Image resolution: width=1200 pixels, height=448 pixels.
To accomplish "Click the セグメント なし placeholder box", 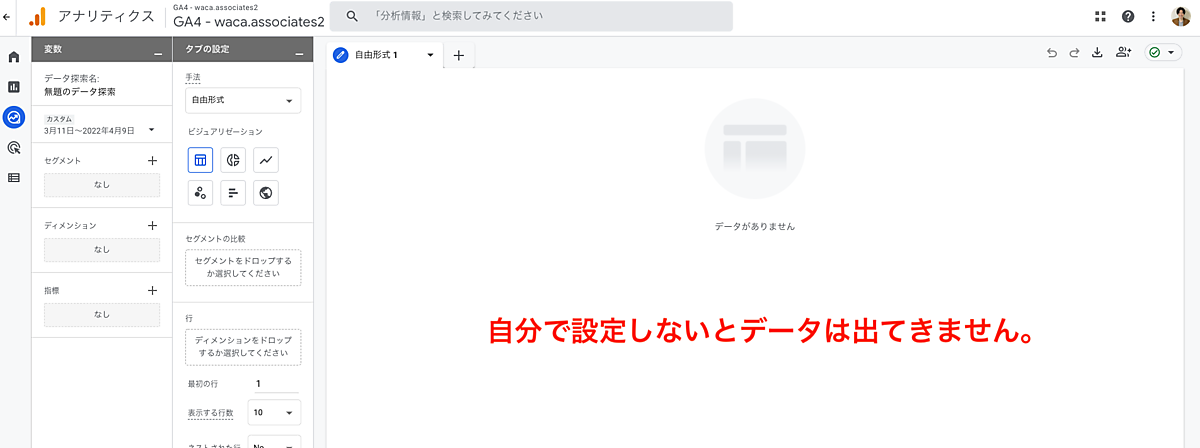I will [102, 185].
